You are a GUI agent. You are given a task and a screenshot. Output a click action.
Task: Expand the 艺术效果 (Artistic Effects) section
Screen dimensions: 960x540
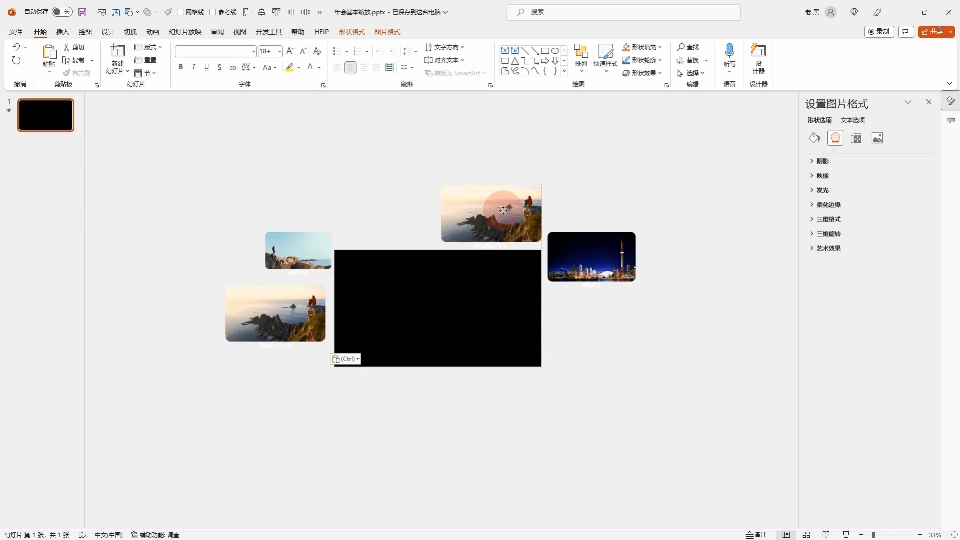(825, 248)
